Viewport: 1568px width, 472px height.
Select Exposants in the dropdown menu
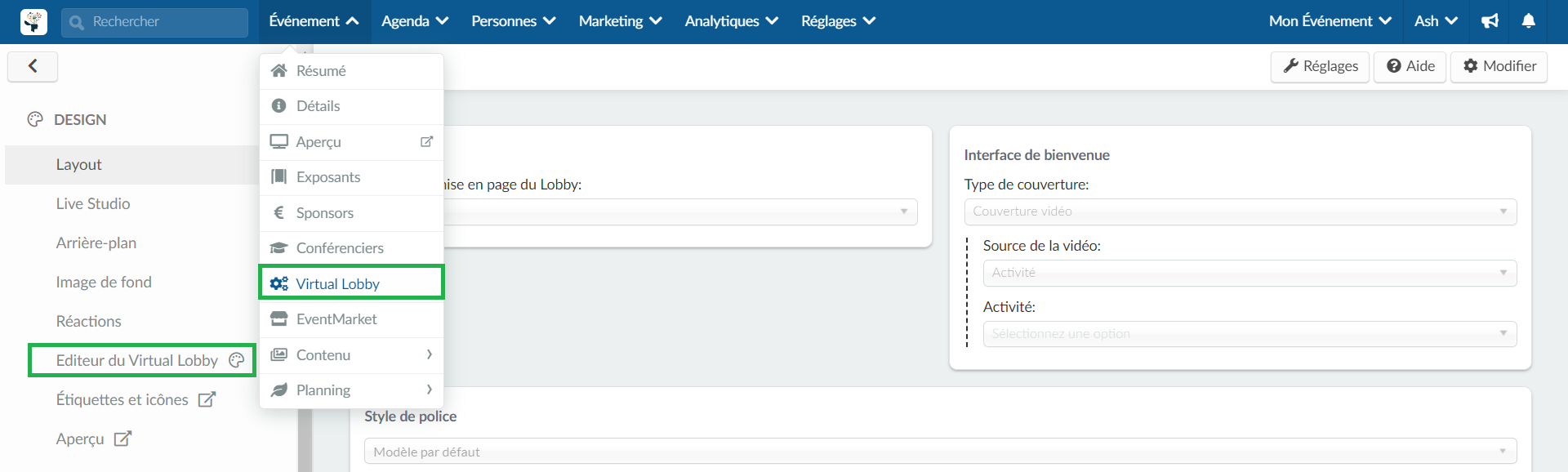click(351, 177)
